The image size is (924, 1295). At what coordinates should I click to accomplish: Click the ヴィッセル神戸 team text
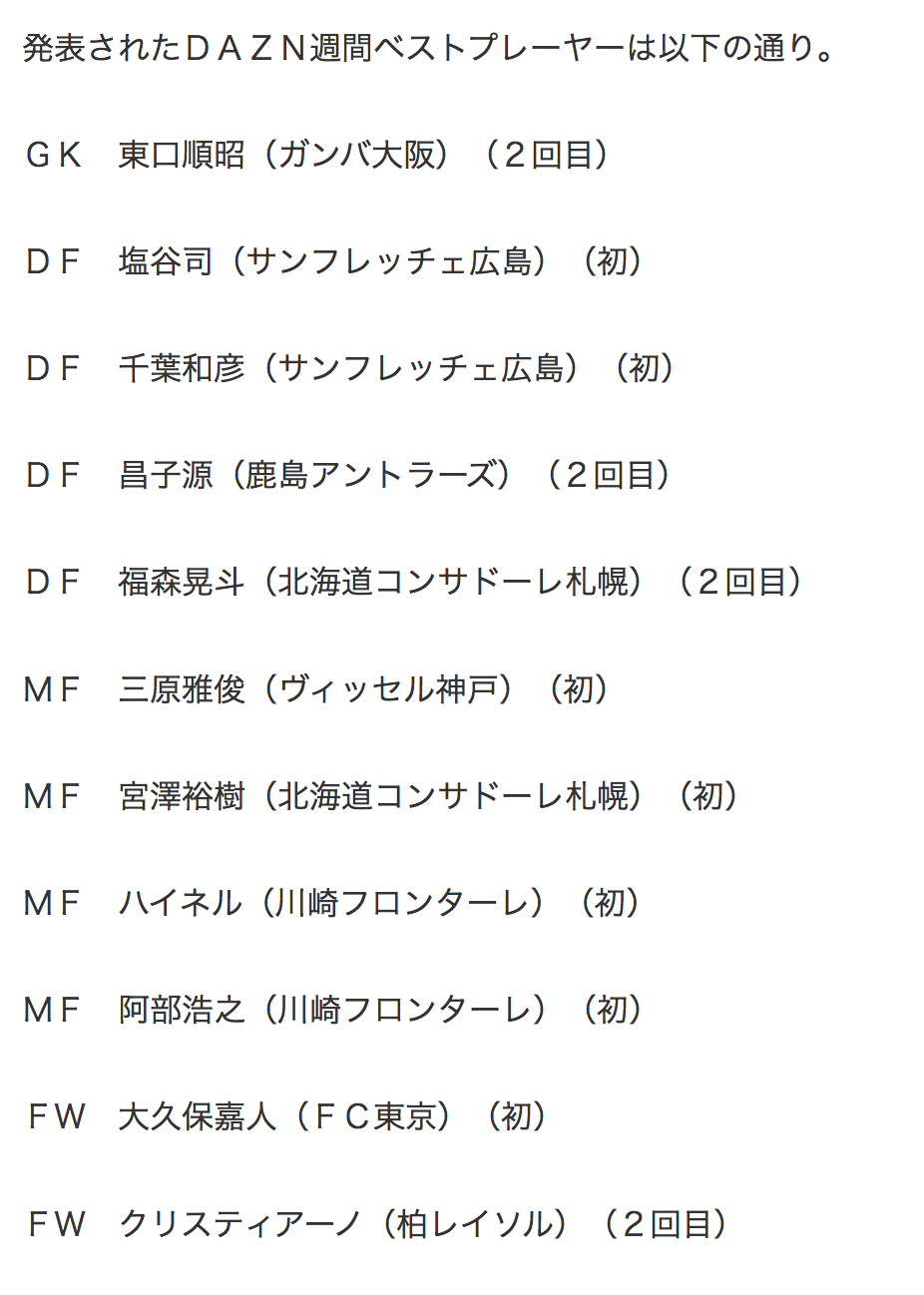click(x=388, y=689)
